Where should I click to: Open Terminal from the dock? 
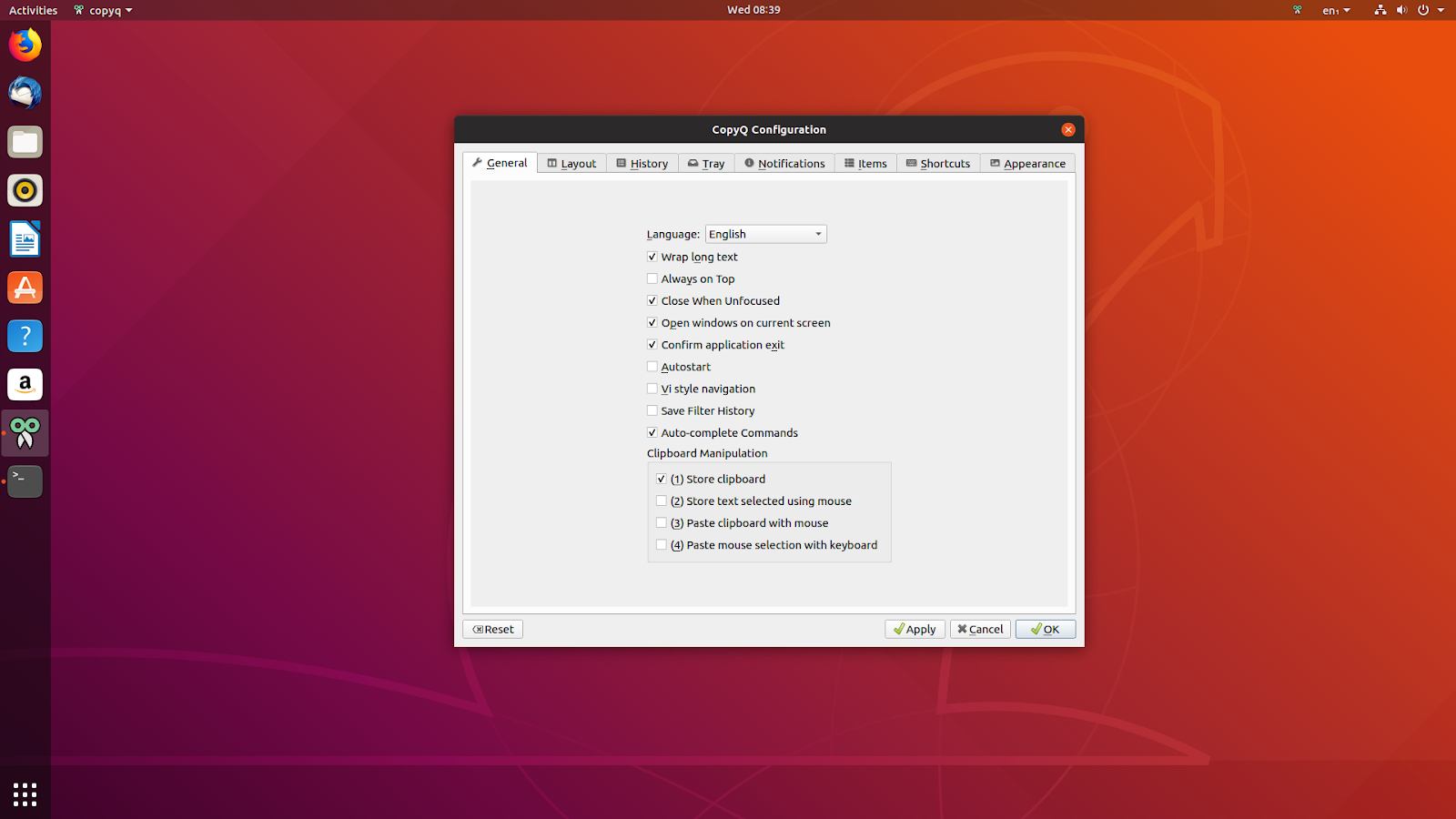(25, 481)
